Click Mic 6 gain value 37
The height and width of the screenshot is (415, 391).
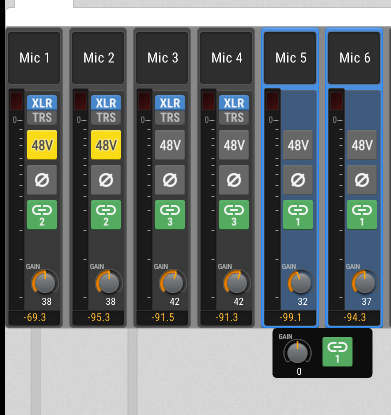click(x=366, y=302)
